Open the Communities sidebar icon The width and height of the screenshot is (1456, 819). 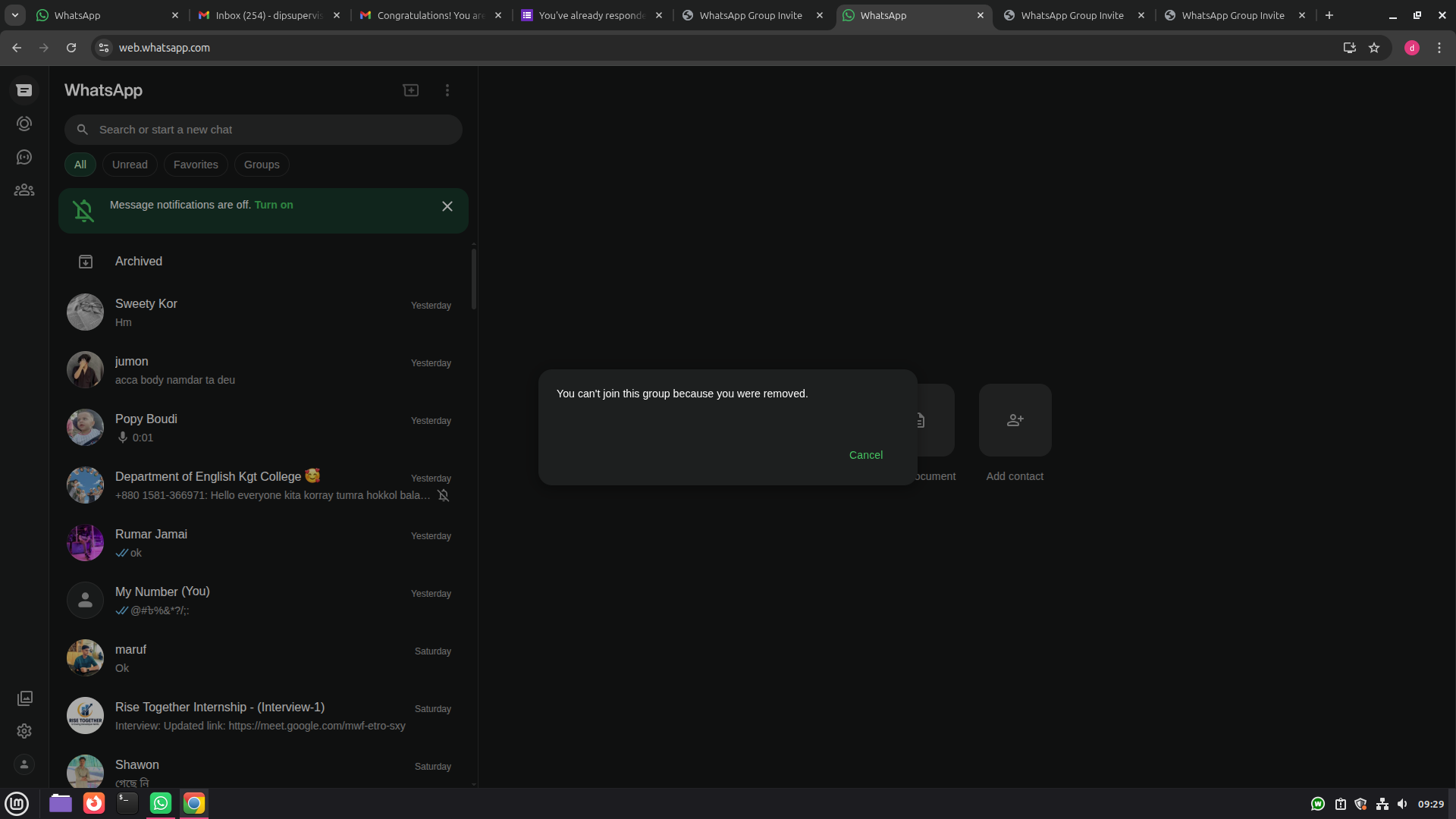tap(24, 190)
